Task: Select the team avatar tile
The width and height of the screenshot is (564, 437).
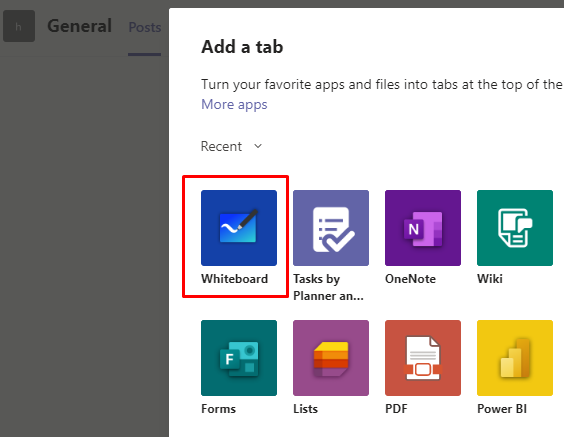Action: click(19, 26)
